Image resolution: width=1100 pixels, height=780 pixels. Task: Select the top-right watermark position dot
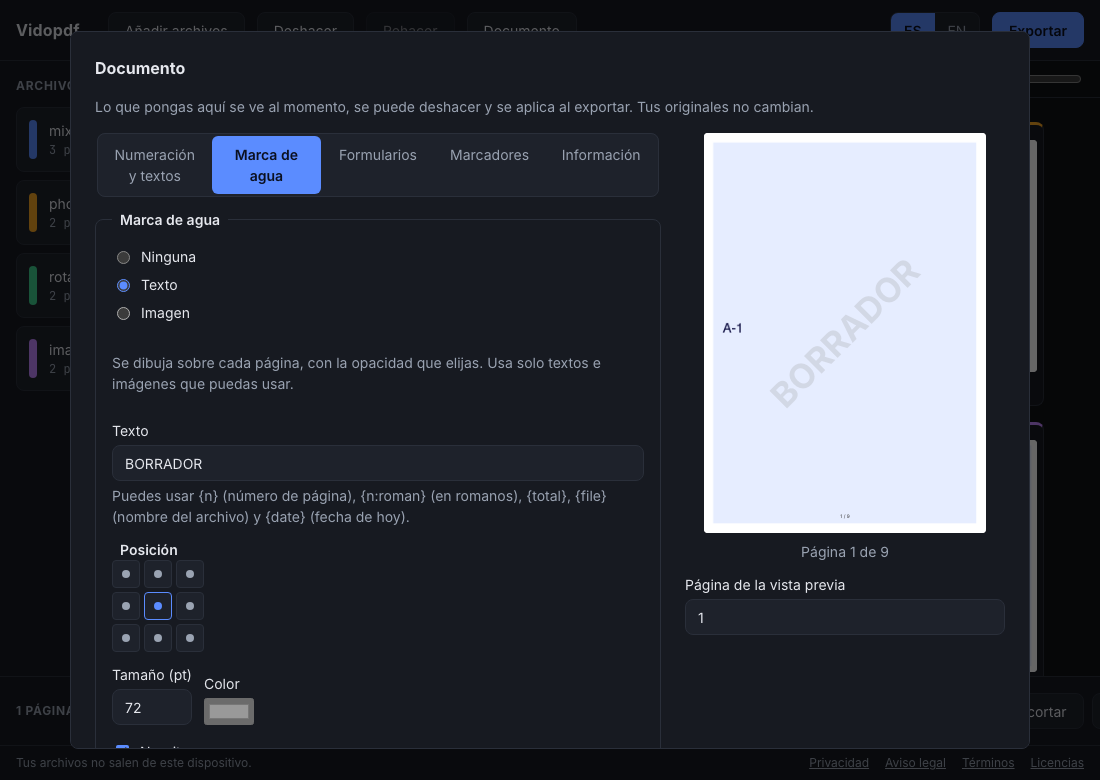coord(190,574)
